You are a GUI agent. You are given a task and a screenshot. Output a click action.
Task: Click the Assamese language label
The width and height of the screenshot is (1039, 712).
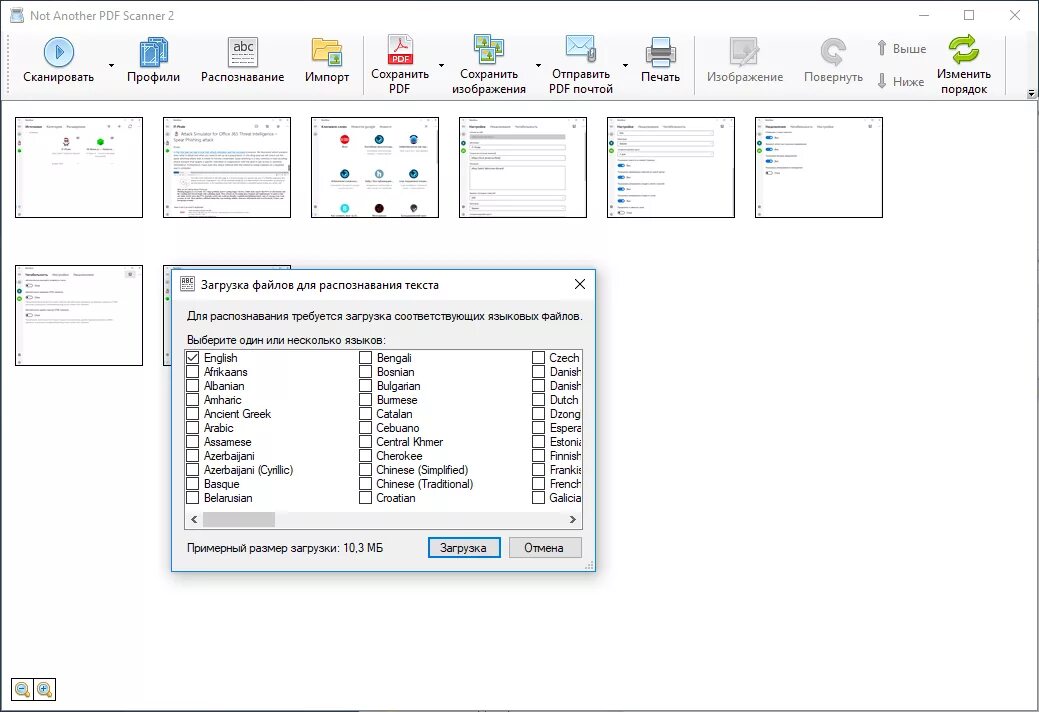(x=227, y=442)
